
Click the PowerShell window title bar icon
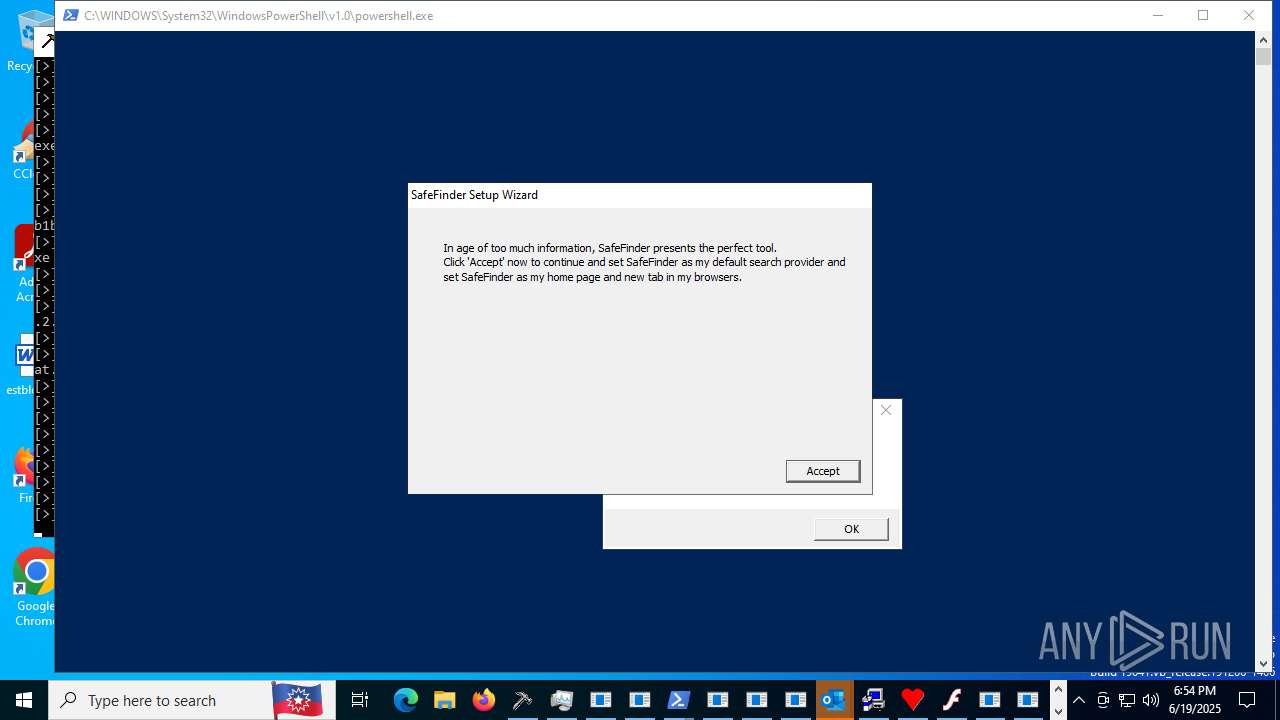pos(70,15)
